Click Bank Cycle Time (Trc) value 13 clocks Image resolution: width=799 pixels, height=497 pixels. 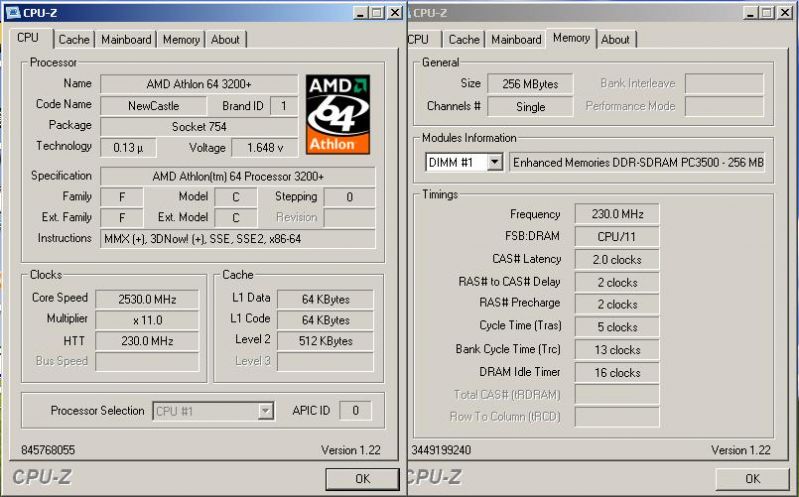pyautogui.click(x=617, y=350)
